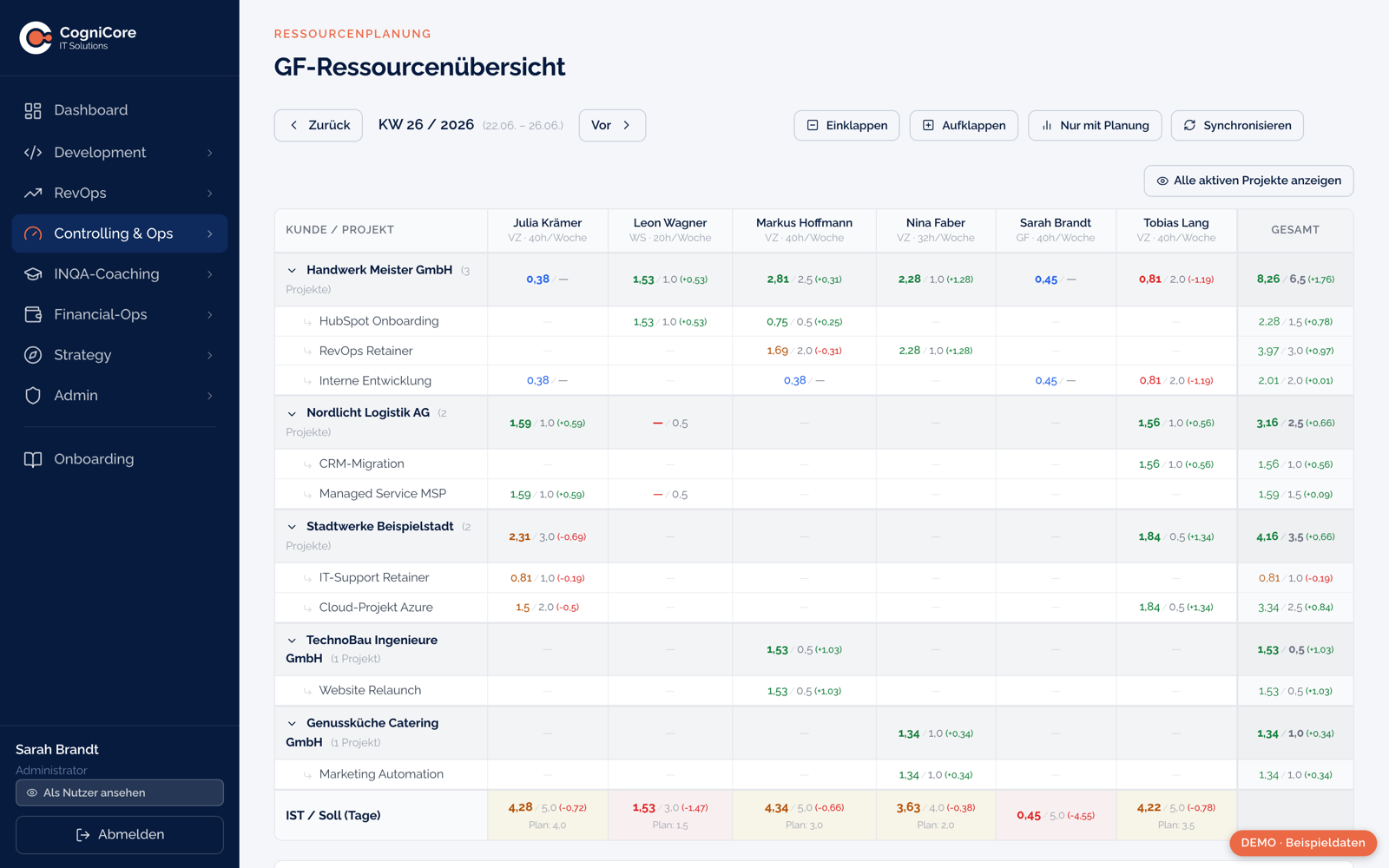Click the INQA-Coaching graduation cap icon
The image size is (1389, 868).
click(x=33, y=274)
